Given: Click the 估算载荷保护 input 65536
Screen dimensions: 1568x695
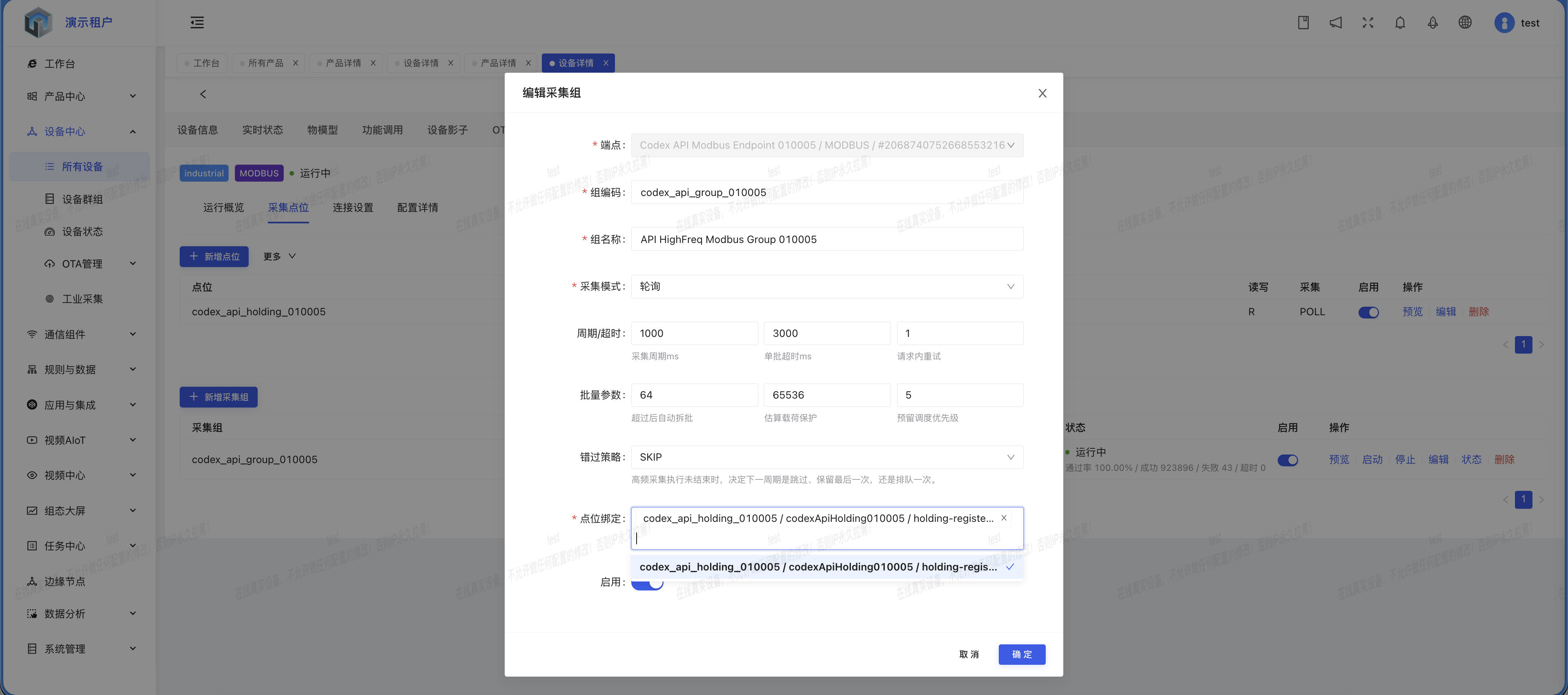Looking at the screenshot, I should click(x=827, y=395).
